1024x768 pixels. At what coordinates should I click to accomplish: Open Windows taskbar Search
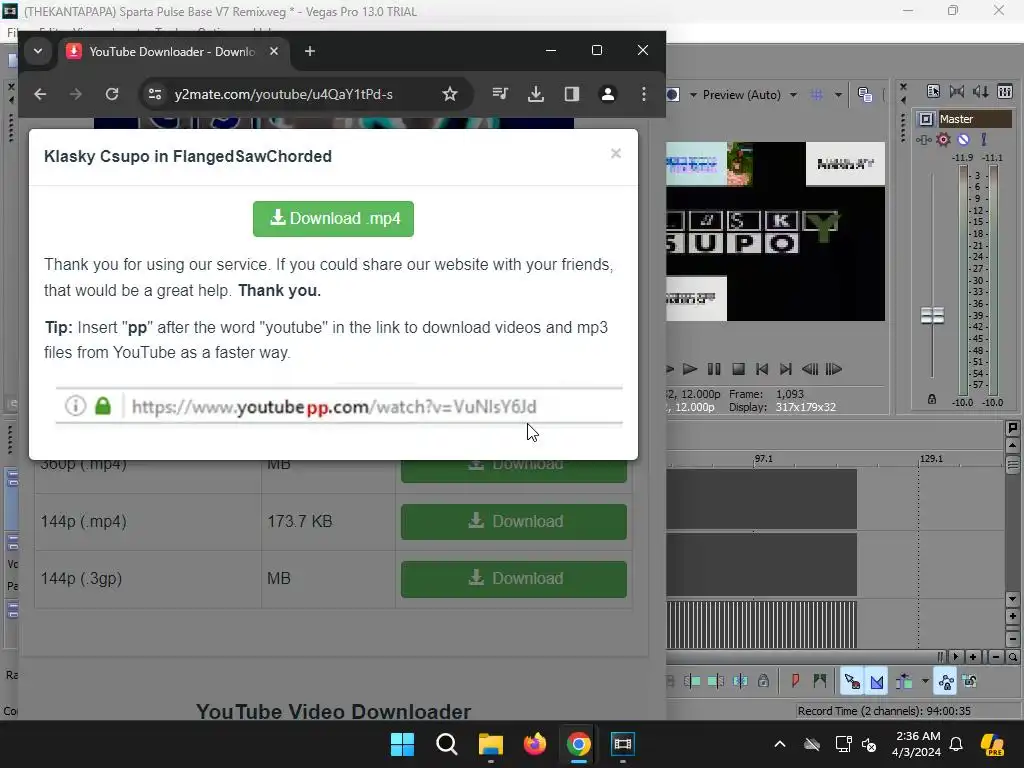click(447, 744)
